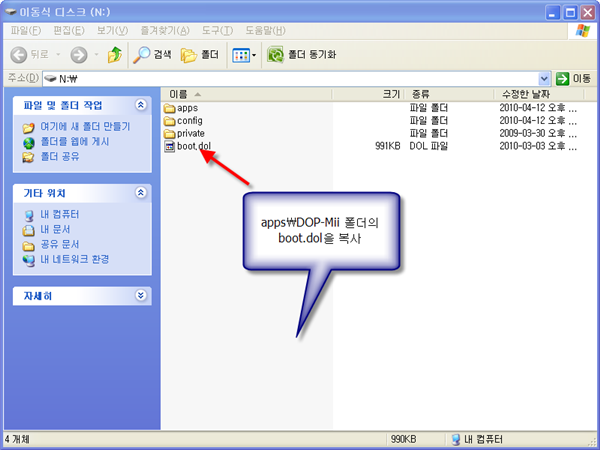Open the Back history dropdown arrow
This screenshot has width=600, height=450.
point(58,55)
